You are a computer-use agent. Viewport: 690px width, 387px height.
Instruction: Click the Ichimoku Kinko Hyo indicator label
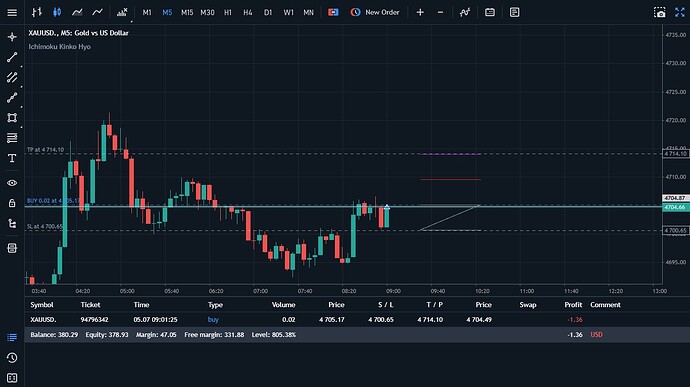click(59, 47)
